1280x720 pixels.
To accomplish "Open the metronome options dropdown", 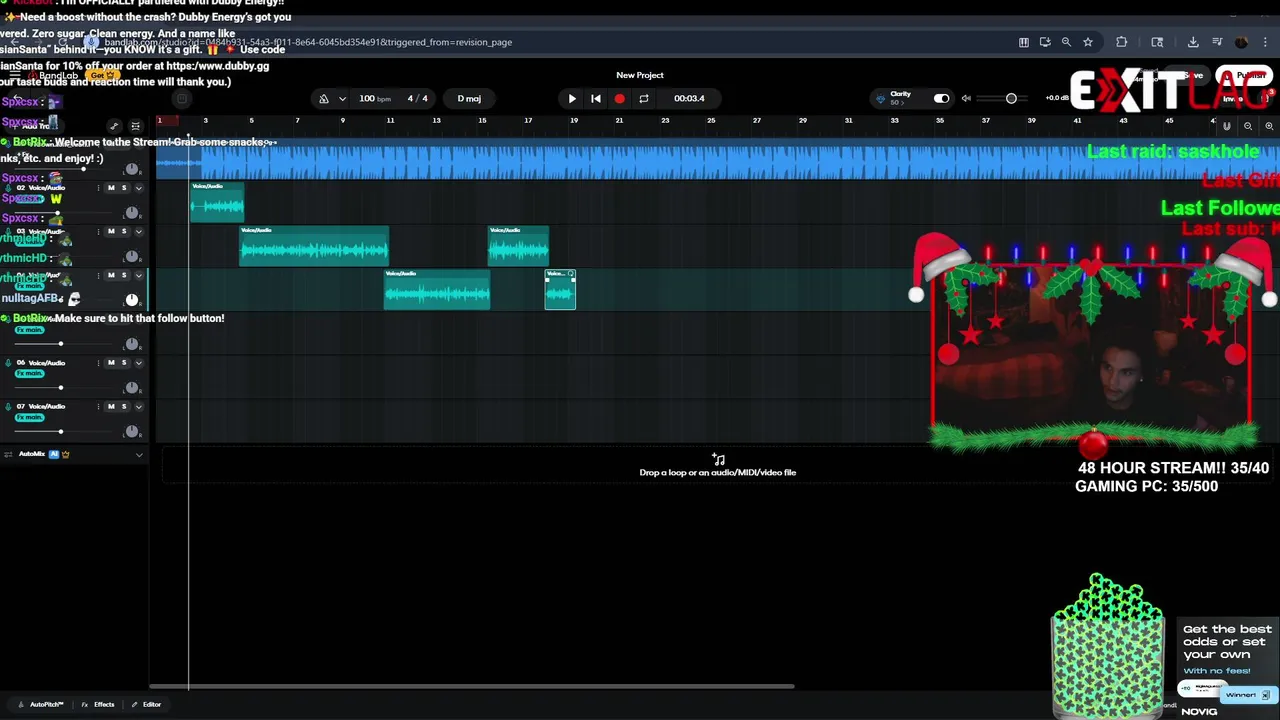I will pos(342,98).
